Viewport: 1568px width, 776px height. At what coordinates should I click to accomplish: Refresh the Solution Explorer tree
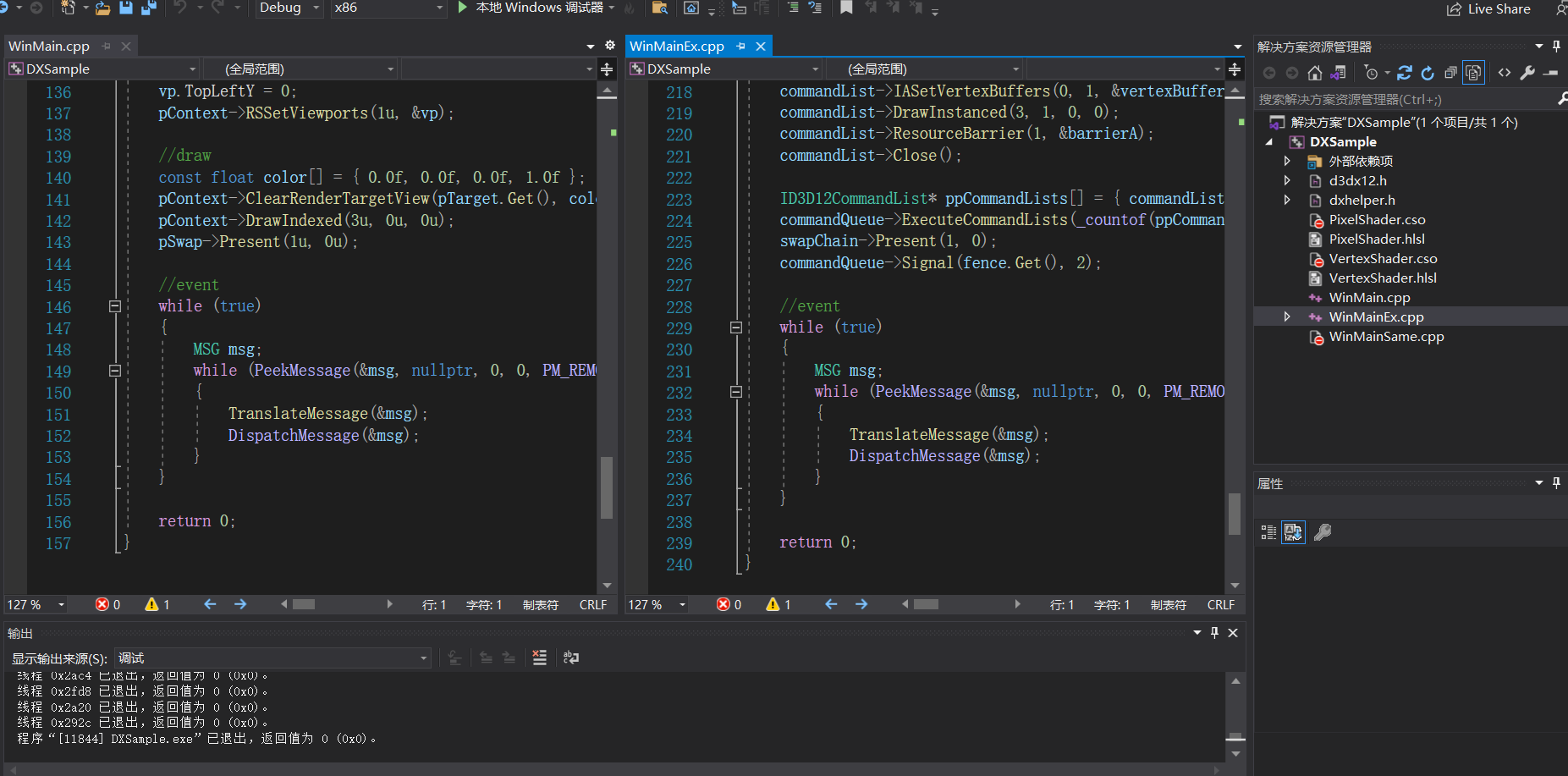[x=1428, y=73]
